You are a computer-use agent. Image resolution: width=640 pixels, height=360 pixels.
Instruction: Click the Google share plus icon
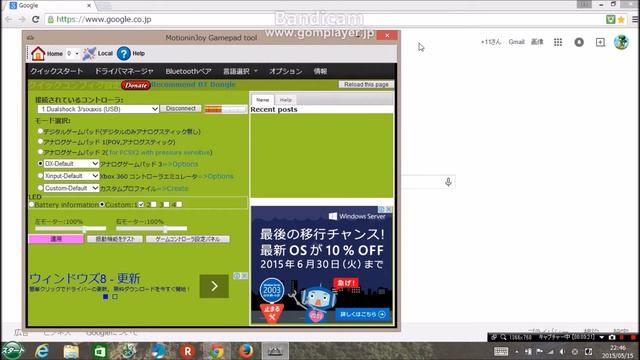[600, 42]
